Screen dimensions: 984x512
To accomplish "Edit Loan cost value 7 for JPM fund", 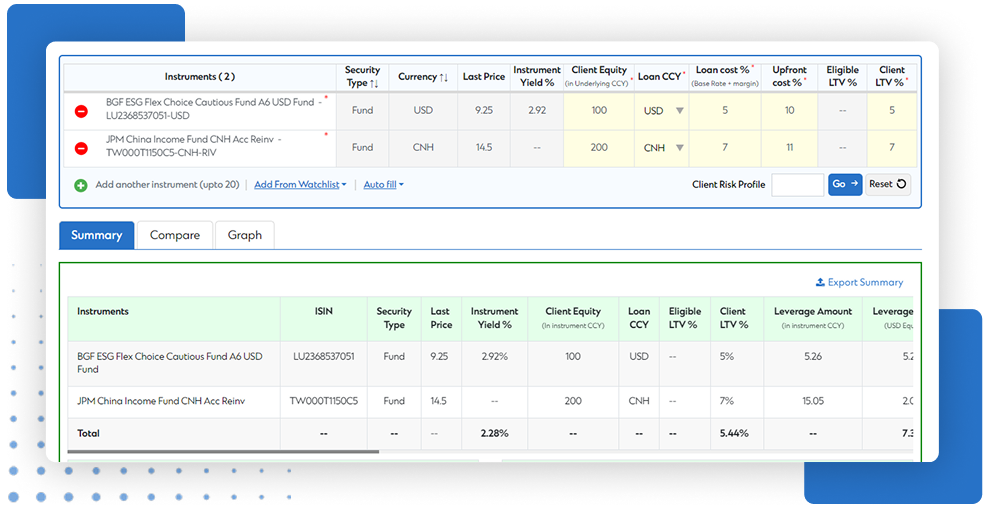I will (725, 147).
